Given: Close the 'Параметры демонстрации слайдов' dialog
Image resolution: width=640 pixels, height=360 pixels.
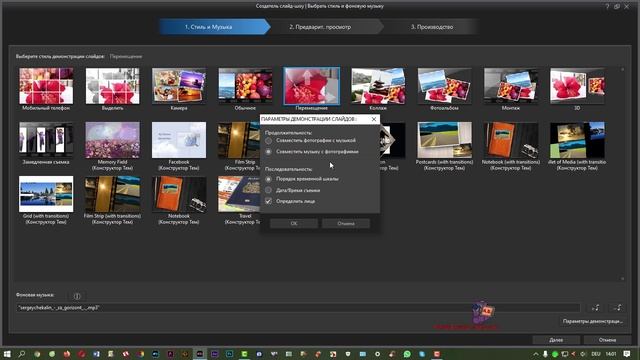Looking at the screenshot, I should tap(374, 119).
